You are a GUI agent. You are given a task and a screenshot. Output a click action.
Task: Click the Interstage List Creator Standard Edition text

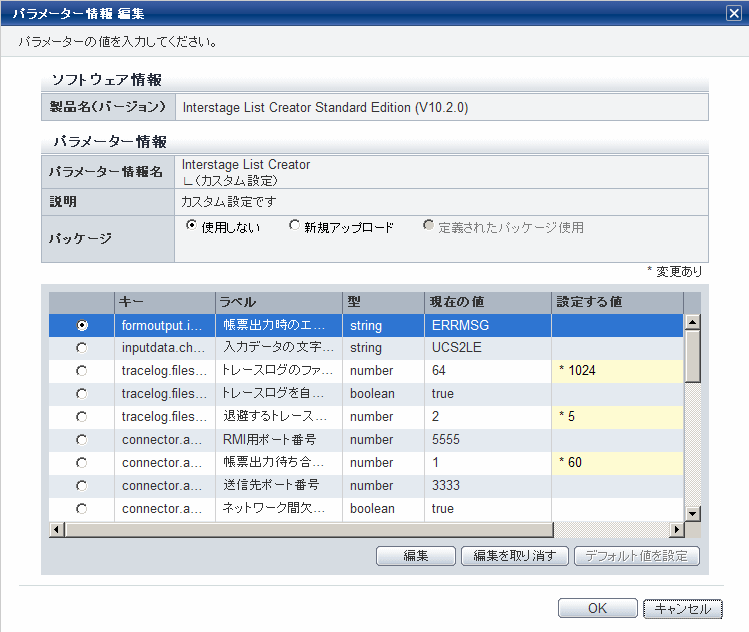point(325,107)
